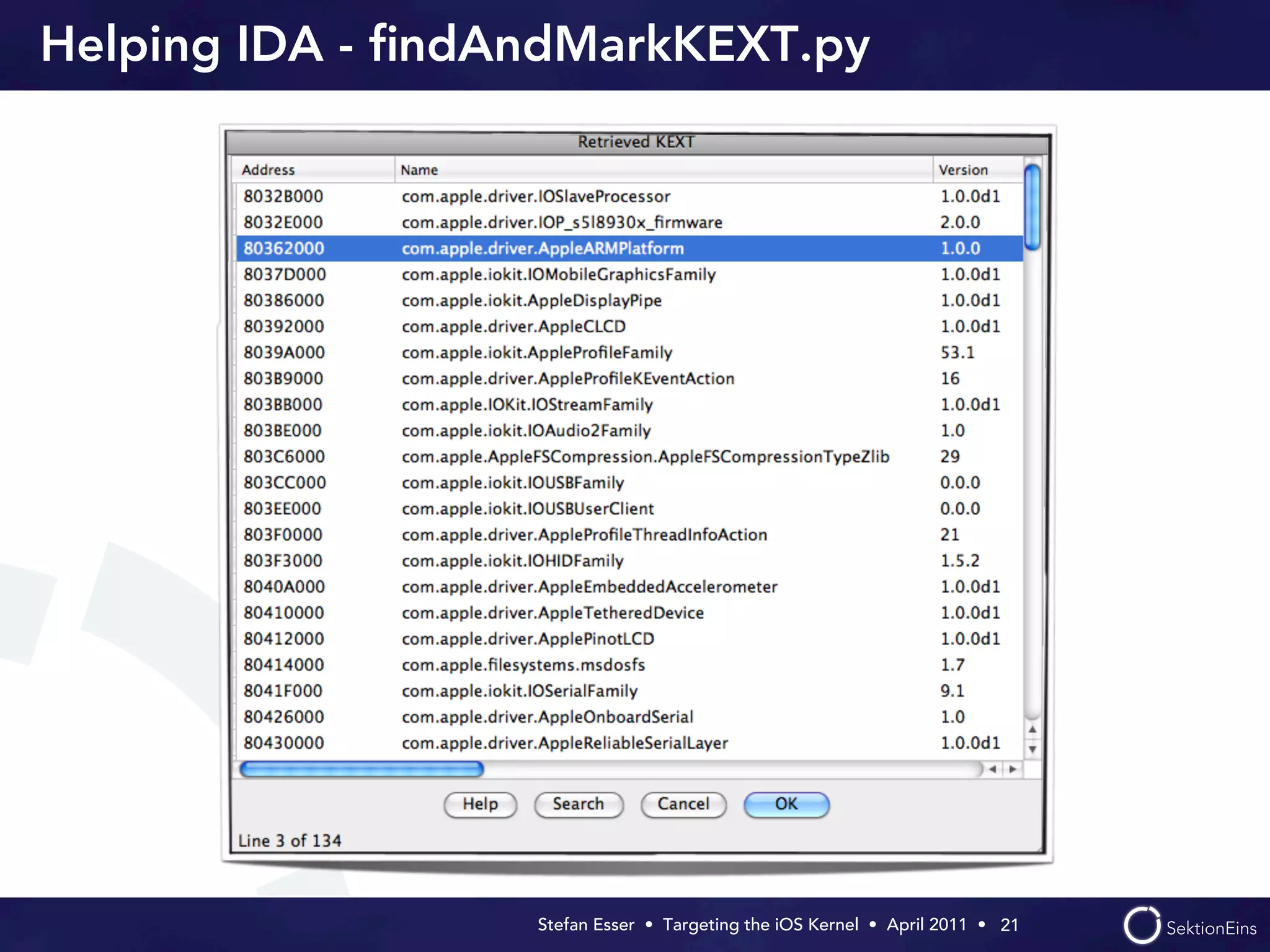This screenshot has height=952, width=1270.
Task: Click address 8032E000
Action: (x=283, y=223)
